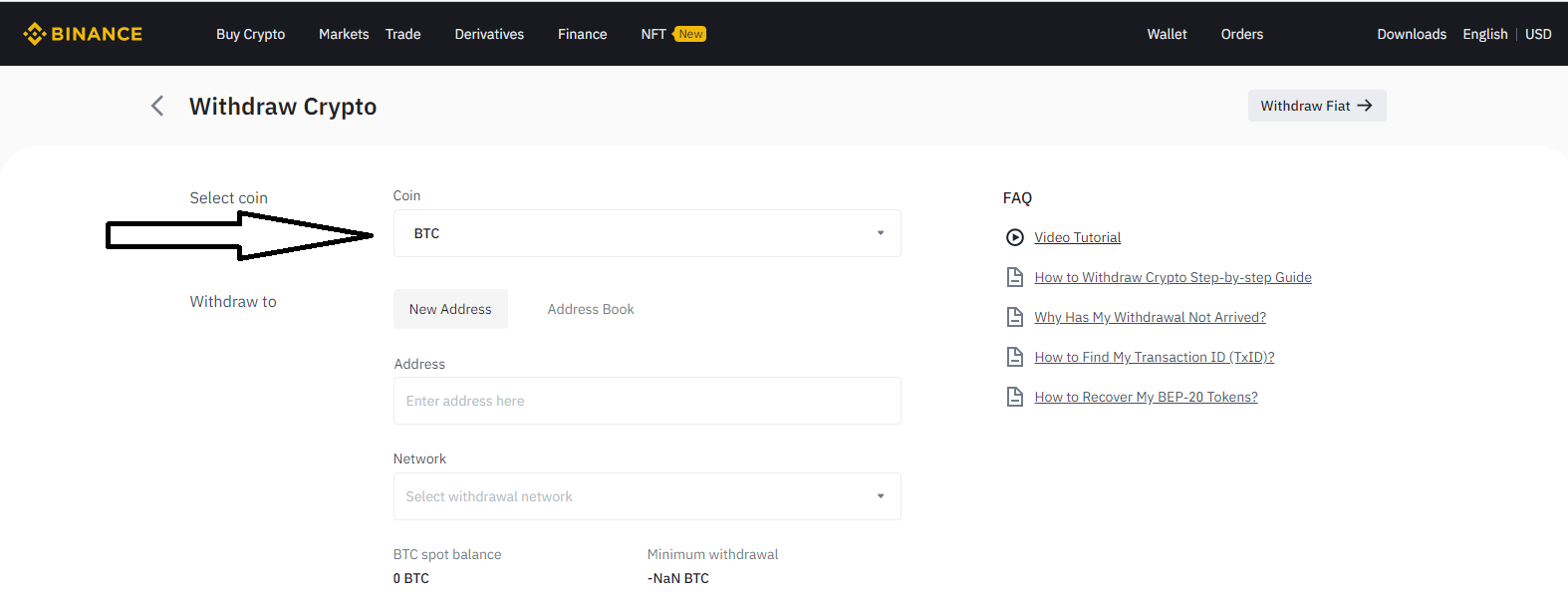Click document icon beside Withdraw Crypto Step-by-step Guide

[1015, 277]
